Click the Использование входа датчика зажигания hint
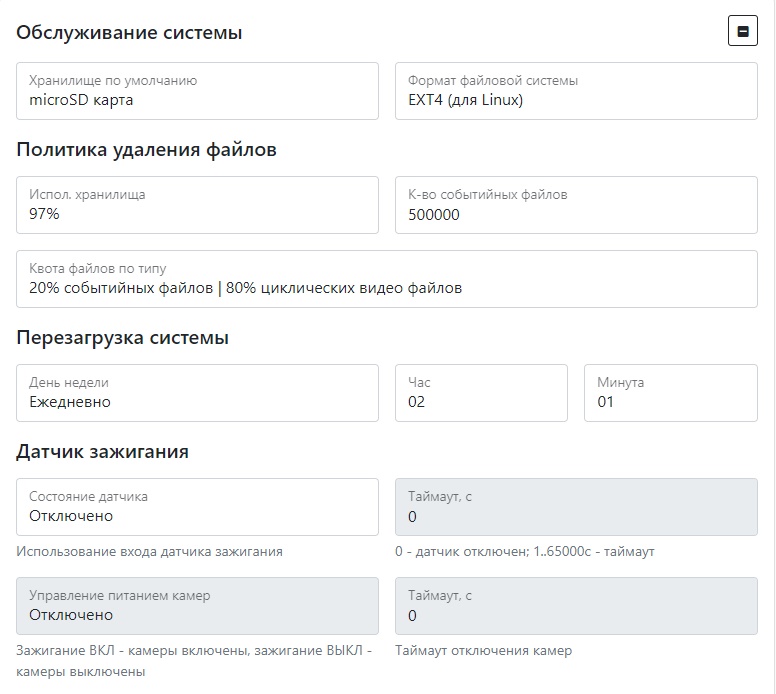776x694 pixels. [149, 551]
